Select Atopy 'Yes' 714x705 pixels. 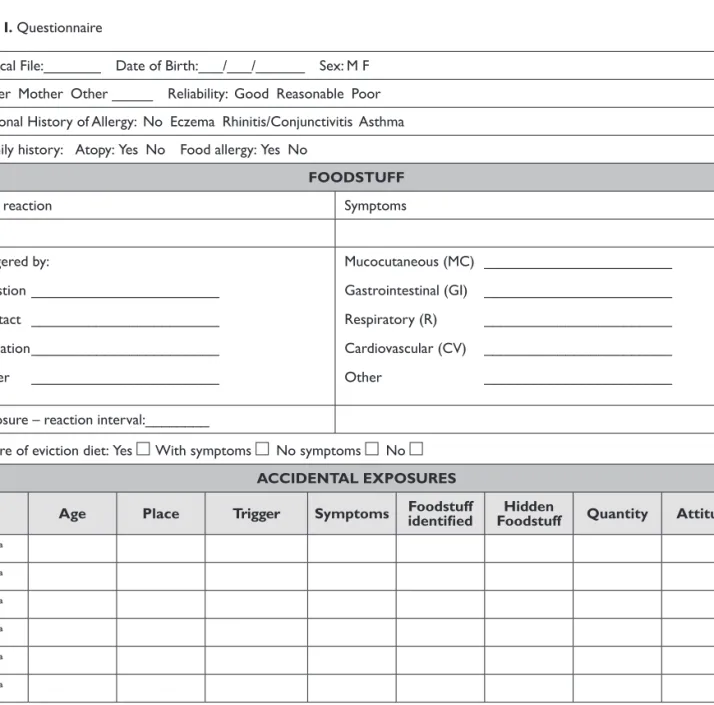click(128, 150)
